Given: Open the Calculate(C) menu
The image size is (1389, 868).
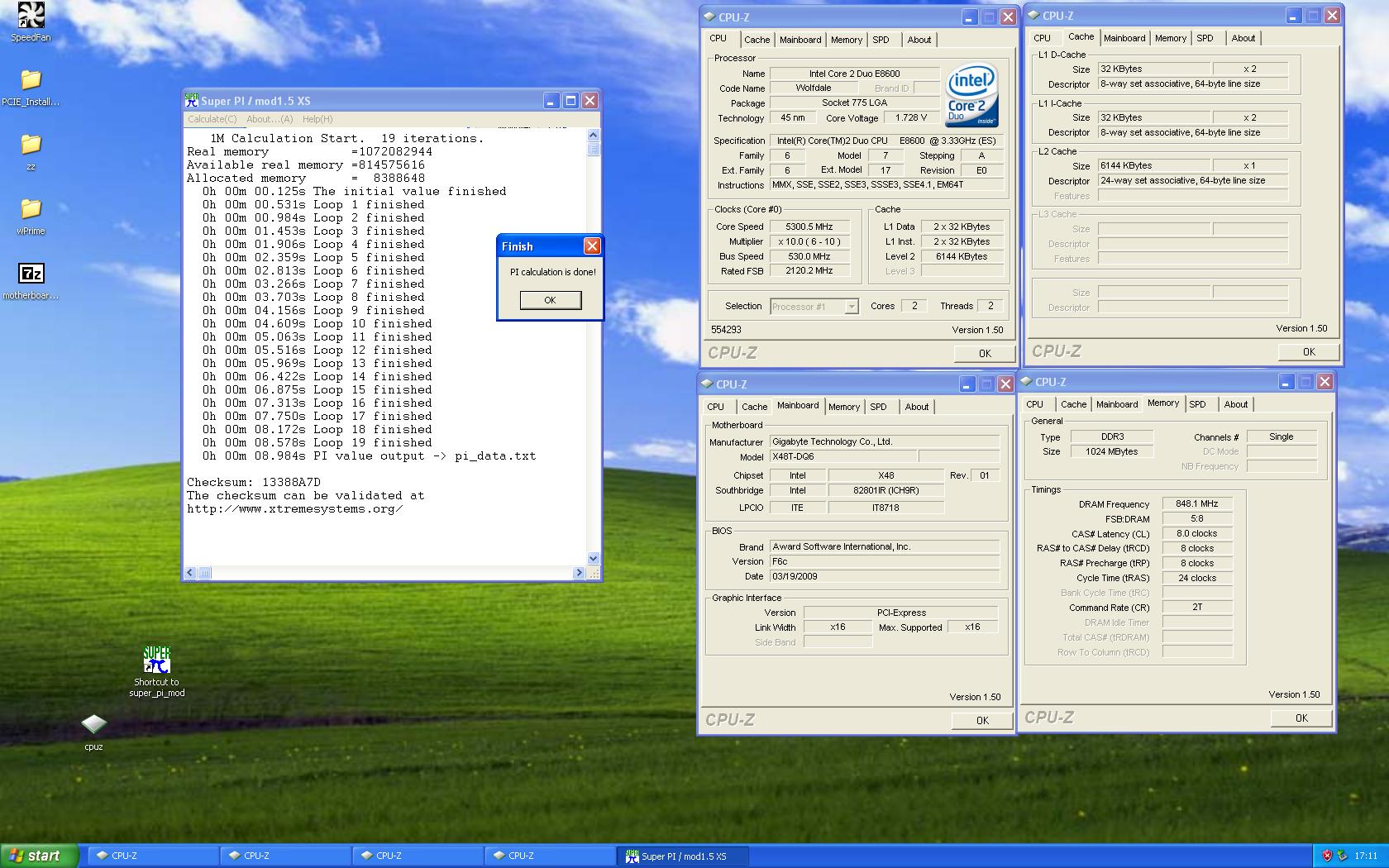Looking at the screenshot, I should (212, 119).
